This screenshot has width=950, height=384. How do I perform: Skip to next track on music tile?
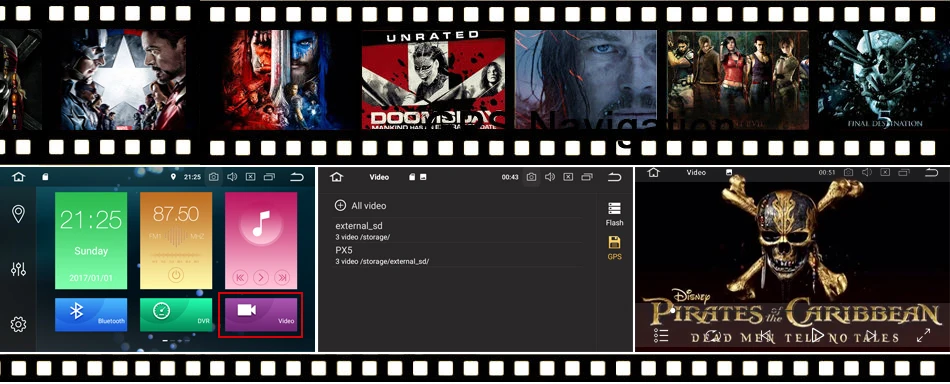click(282, 277)
